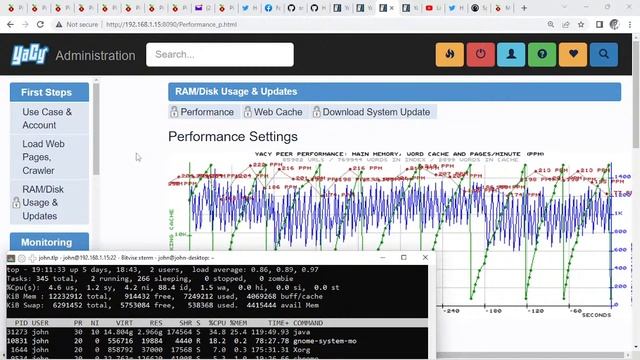Switch to the YouTube browser tab
640x360 pixels.
(x=433, y=8)
